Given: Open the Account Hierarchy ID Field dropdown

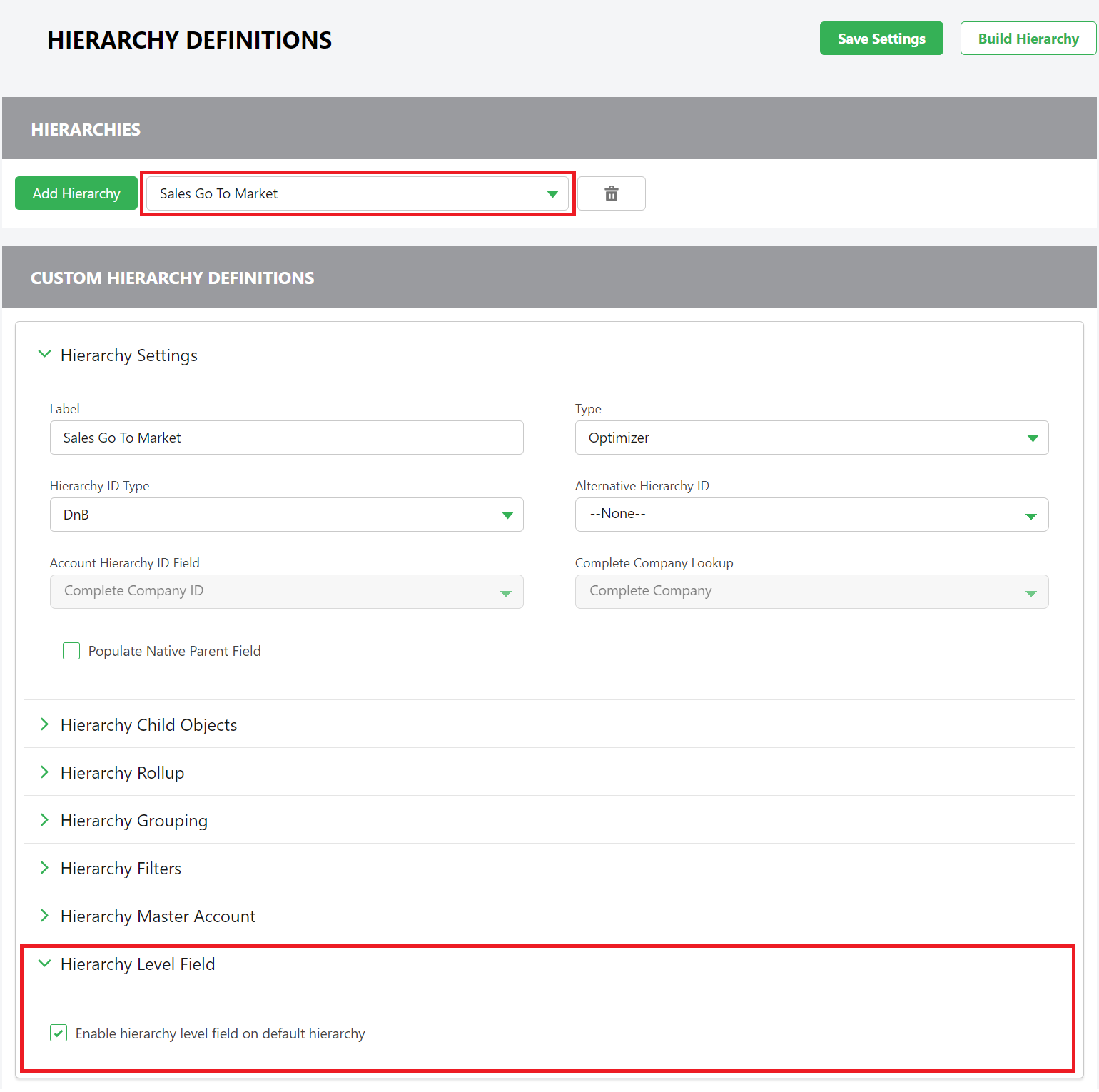Looking at the screenshot, I should (506, 592).
